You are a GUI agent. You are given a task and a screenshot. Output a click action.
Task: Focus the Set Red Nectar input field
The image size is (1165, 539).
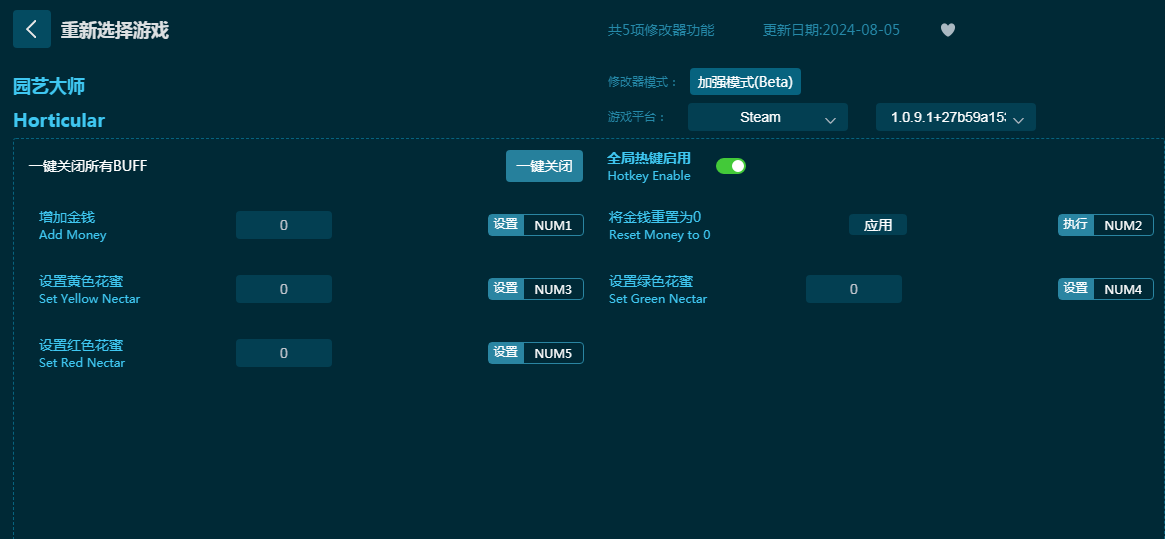tap(283, 353)
